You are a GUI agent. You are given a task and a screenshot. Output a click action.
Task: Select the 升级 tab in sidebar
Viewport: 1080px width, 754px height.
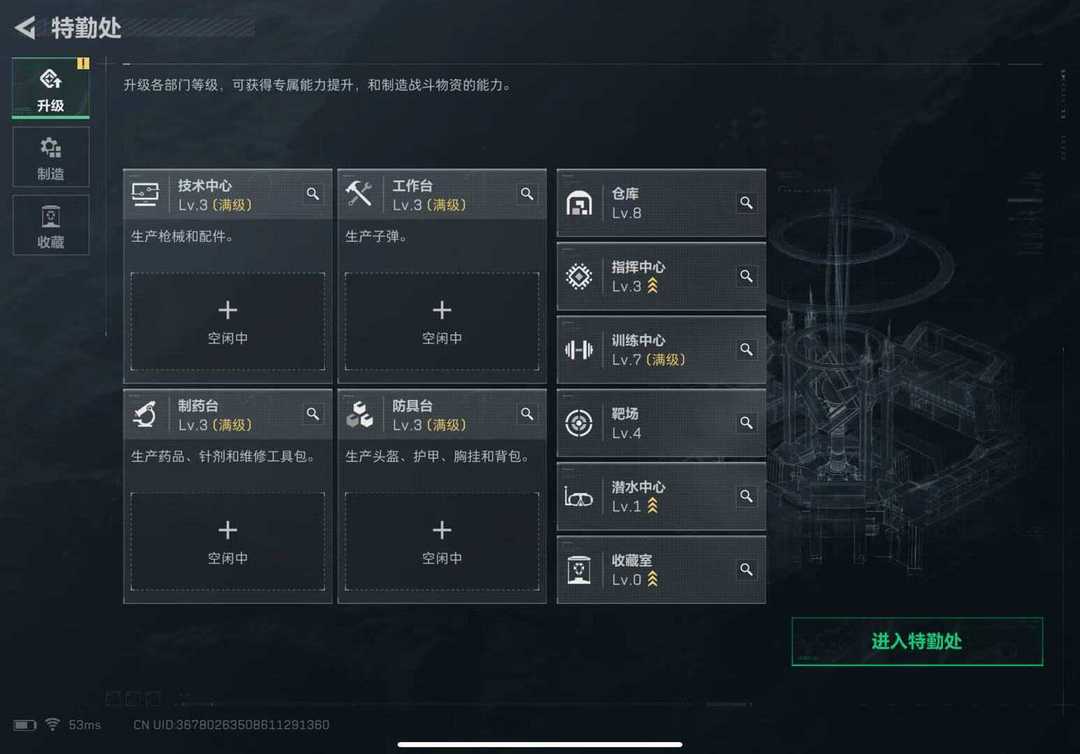click(x=50, y=88)
